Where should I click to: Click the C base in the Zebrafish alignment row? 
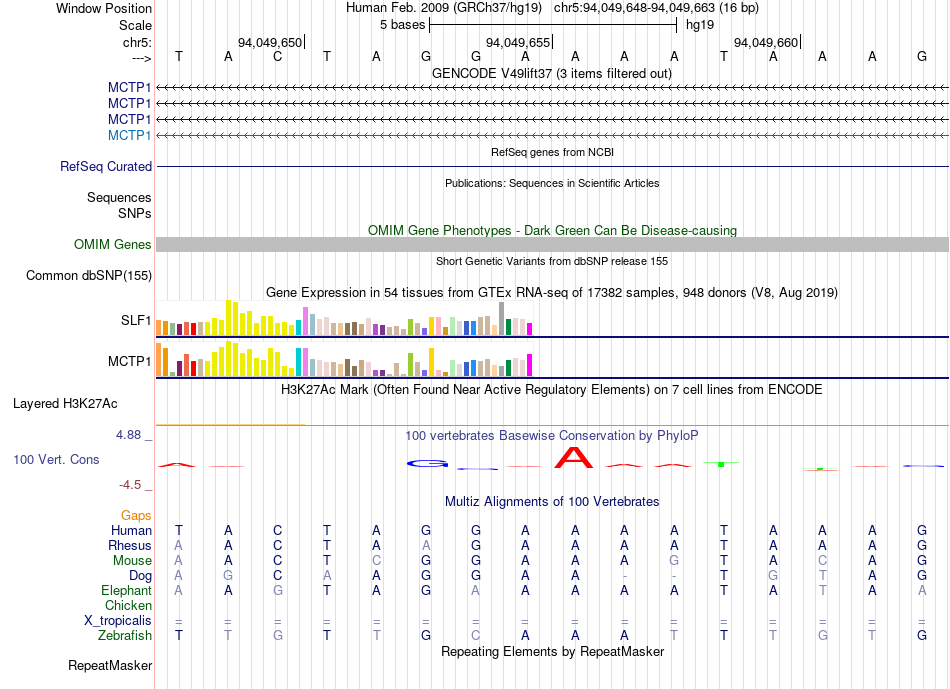476,635
